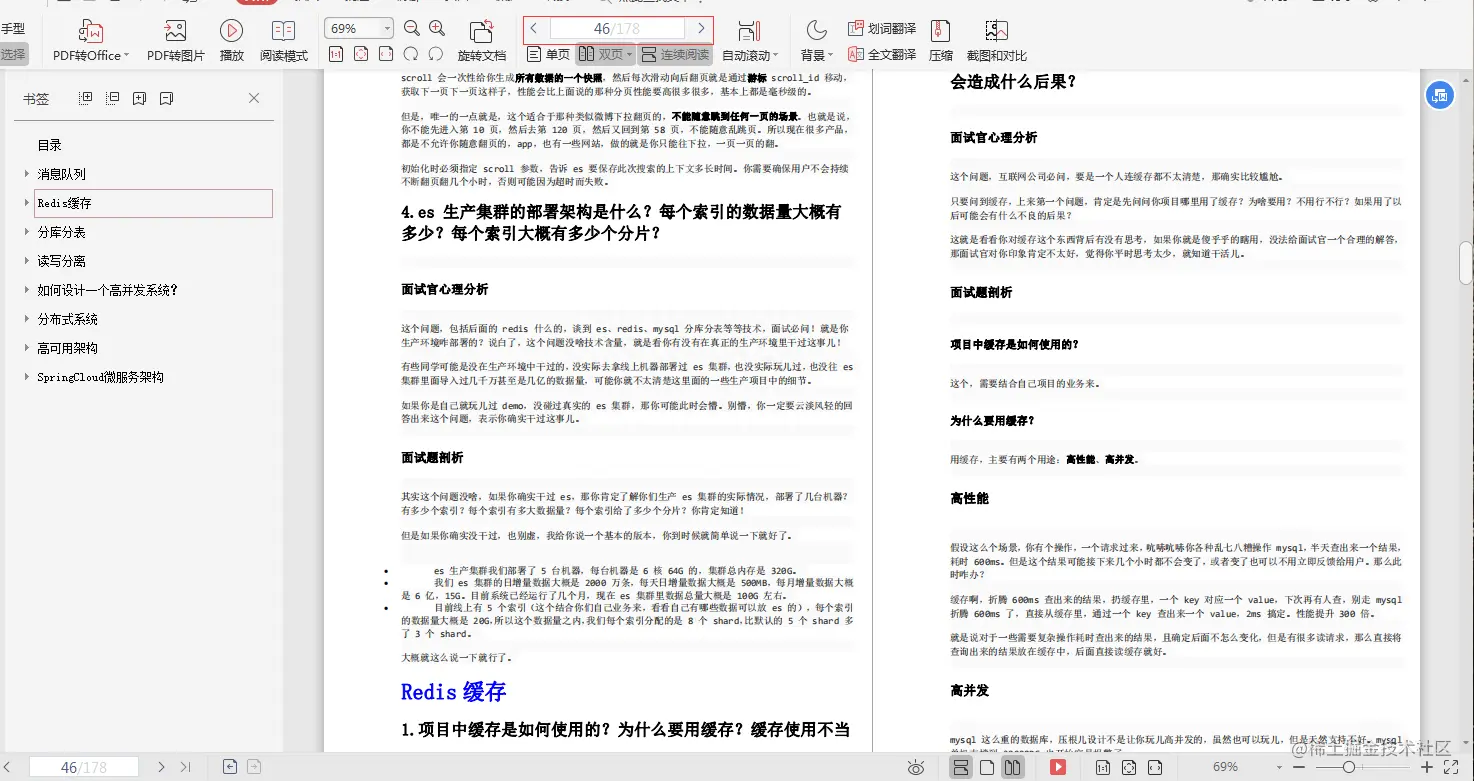The image size is (1474, 781).
Task: Go to next page in bottom bar
Action: point(161,767)
